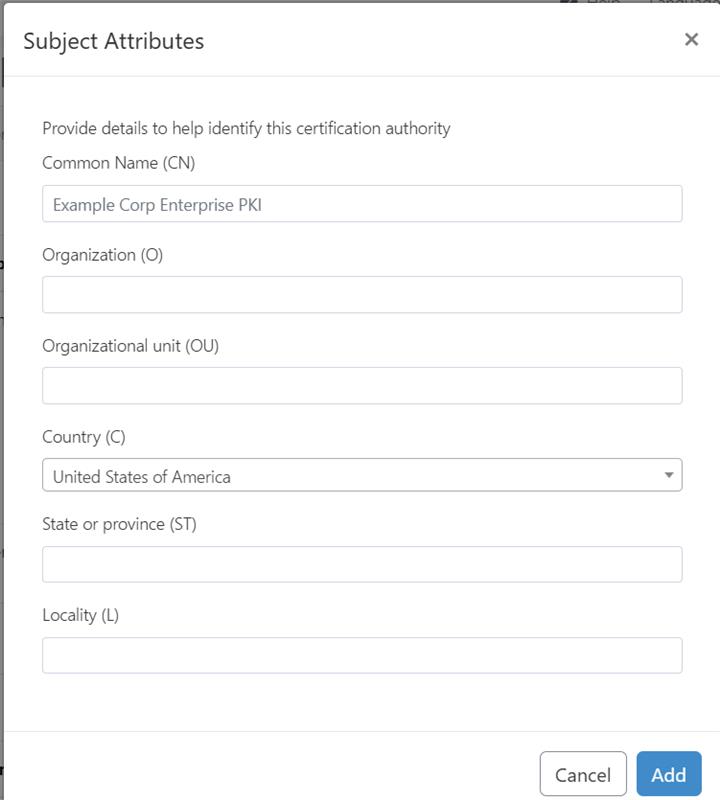720x800 pixels.
Task: Click the "Country (C)" label text
Action: (84, 437)
